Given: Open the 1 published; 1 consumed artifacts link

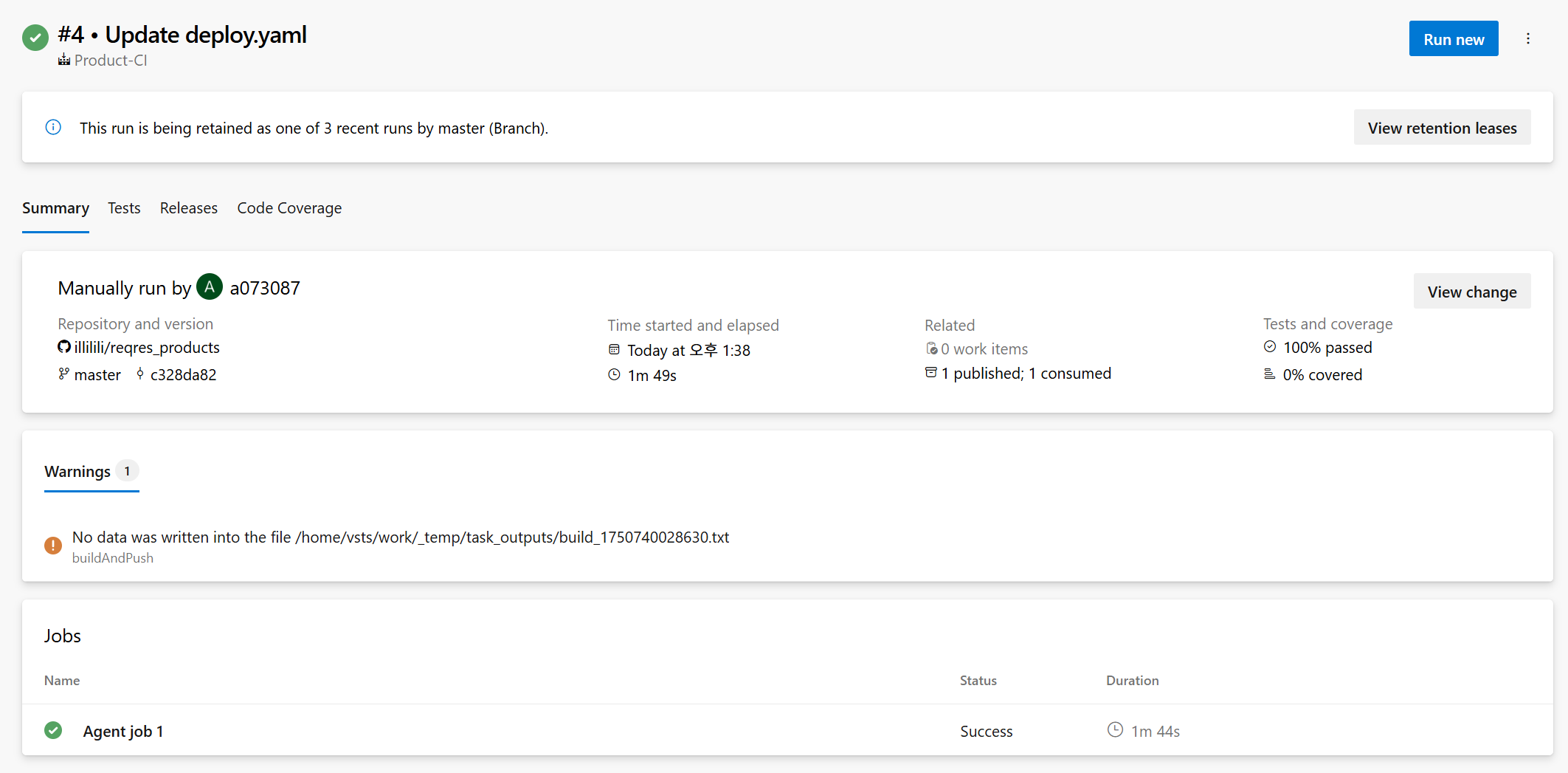Looking at the screenshot, I should click(x=1032, y=374).
